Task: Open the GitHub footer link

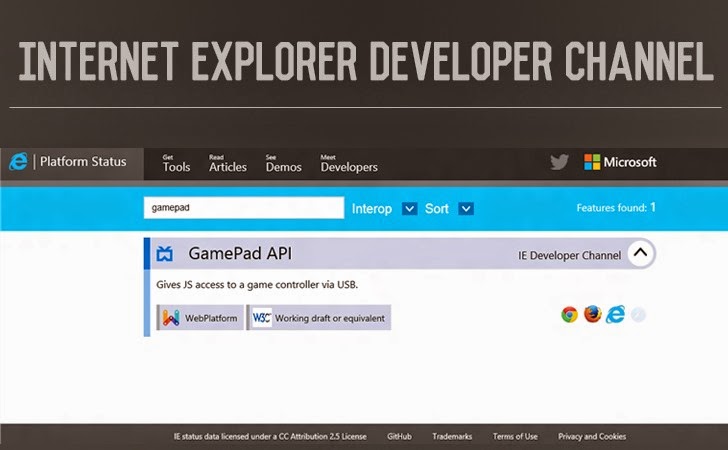Action: pyautogui.click(x=399, y=437)
